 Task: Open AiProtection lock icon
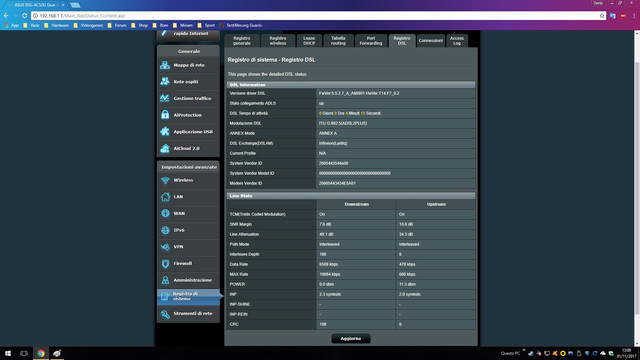pyautogui.click(x=165, y=115)
